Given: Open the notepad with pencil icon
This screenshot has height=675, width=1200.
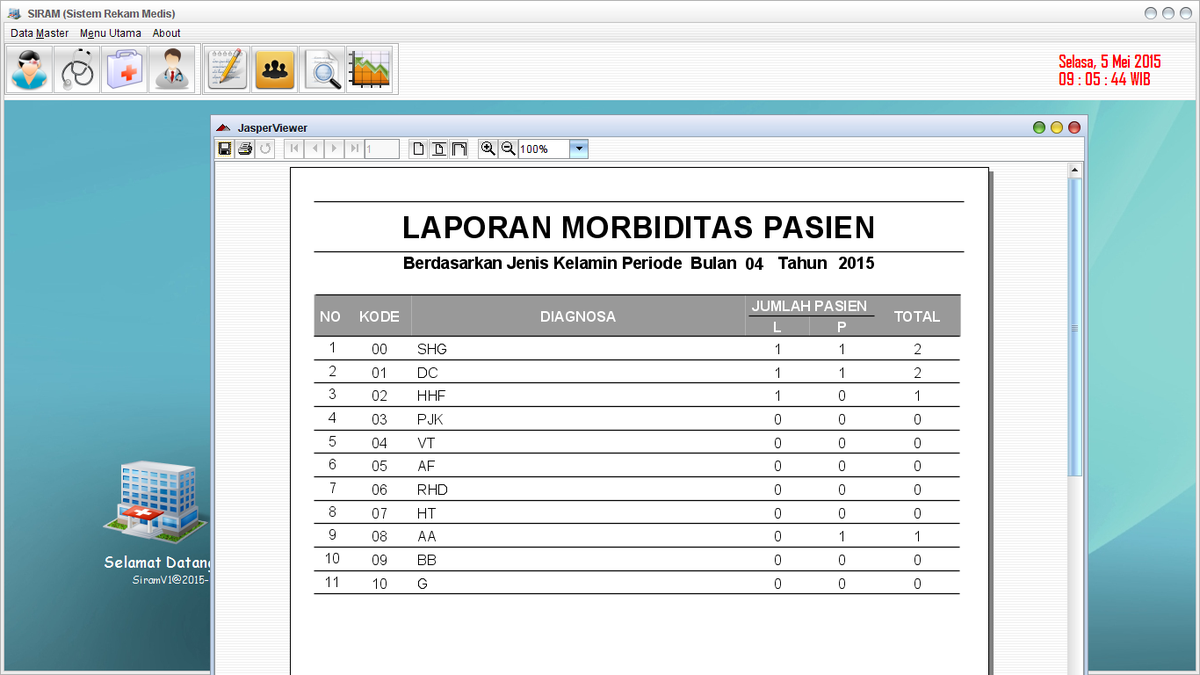Looking at the screenshot, I should point(228,69).
